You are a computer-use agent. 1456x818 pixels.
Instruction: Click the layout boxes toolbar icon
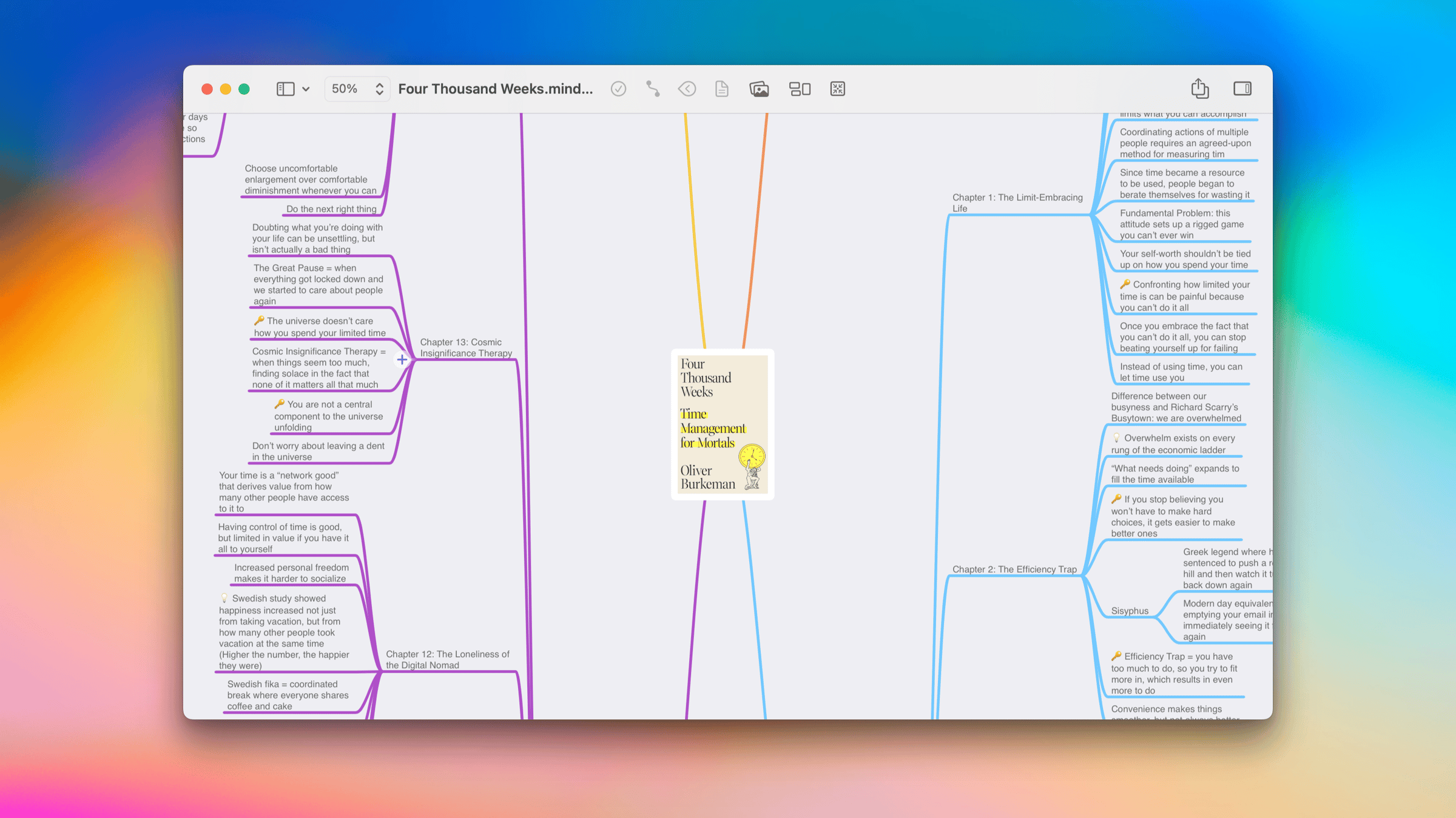coord(800,89)
